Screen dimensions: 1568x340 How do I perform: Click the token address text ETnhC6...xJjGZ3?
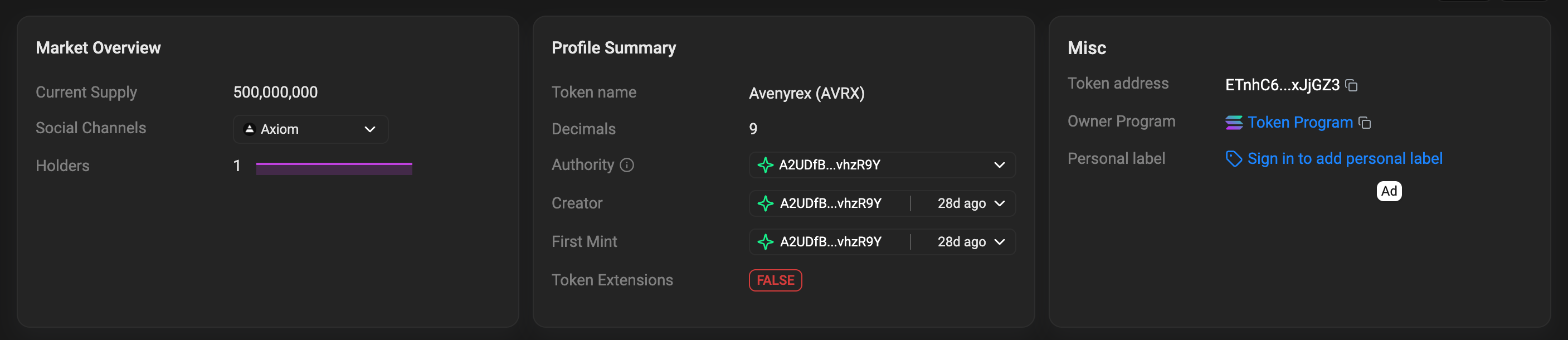1282,85
